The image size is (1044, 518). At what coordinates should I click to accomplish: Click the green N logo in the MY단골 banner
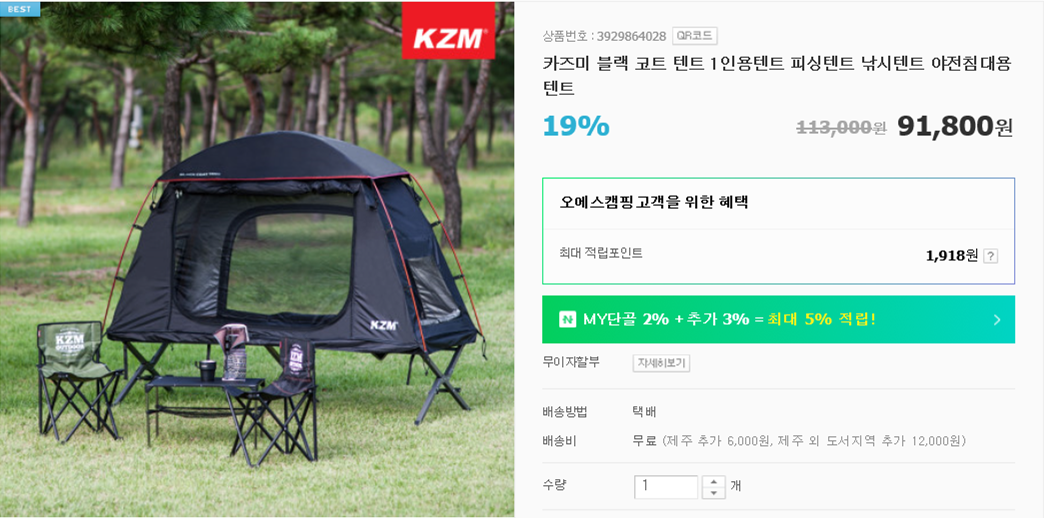567,319
